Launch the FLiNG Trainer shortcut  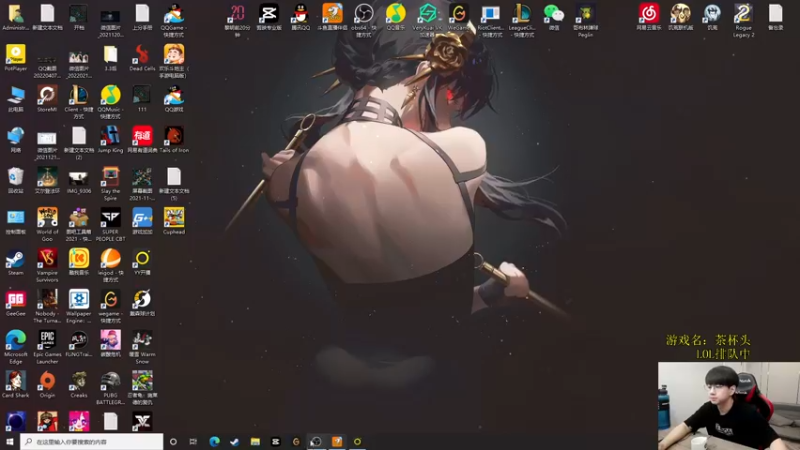[x=79, y=344]
